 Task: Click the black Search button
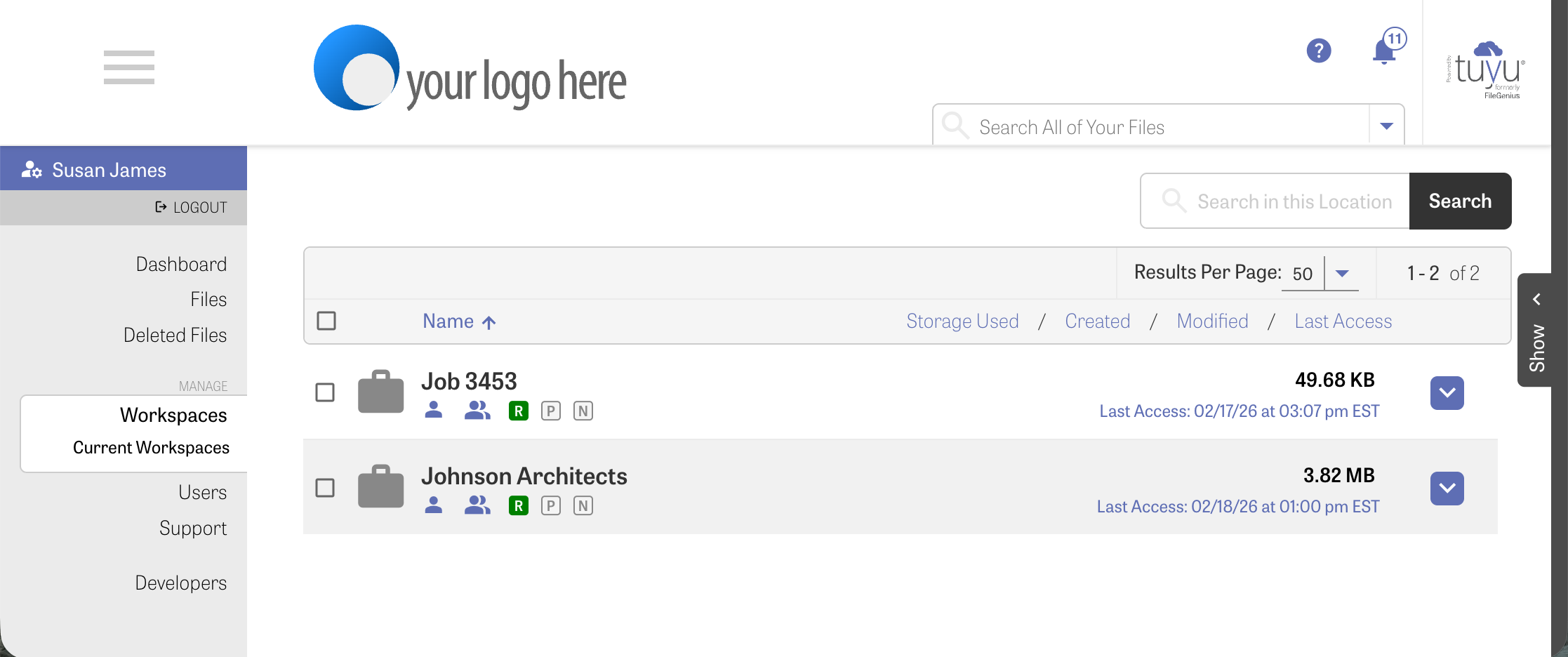1460,201
